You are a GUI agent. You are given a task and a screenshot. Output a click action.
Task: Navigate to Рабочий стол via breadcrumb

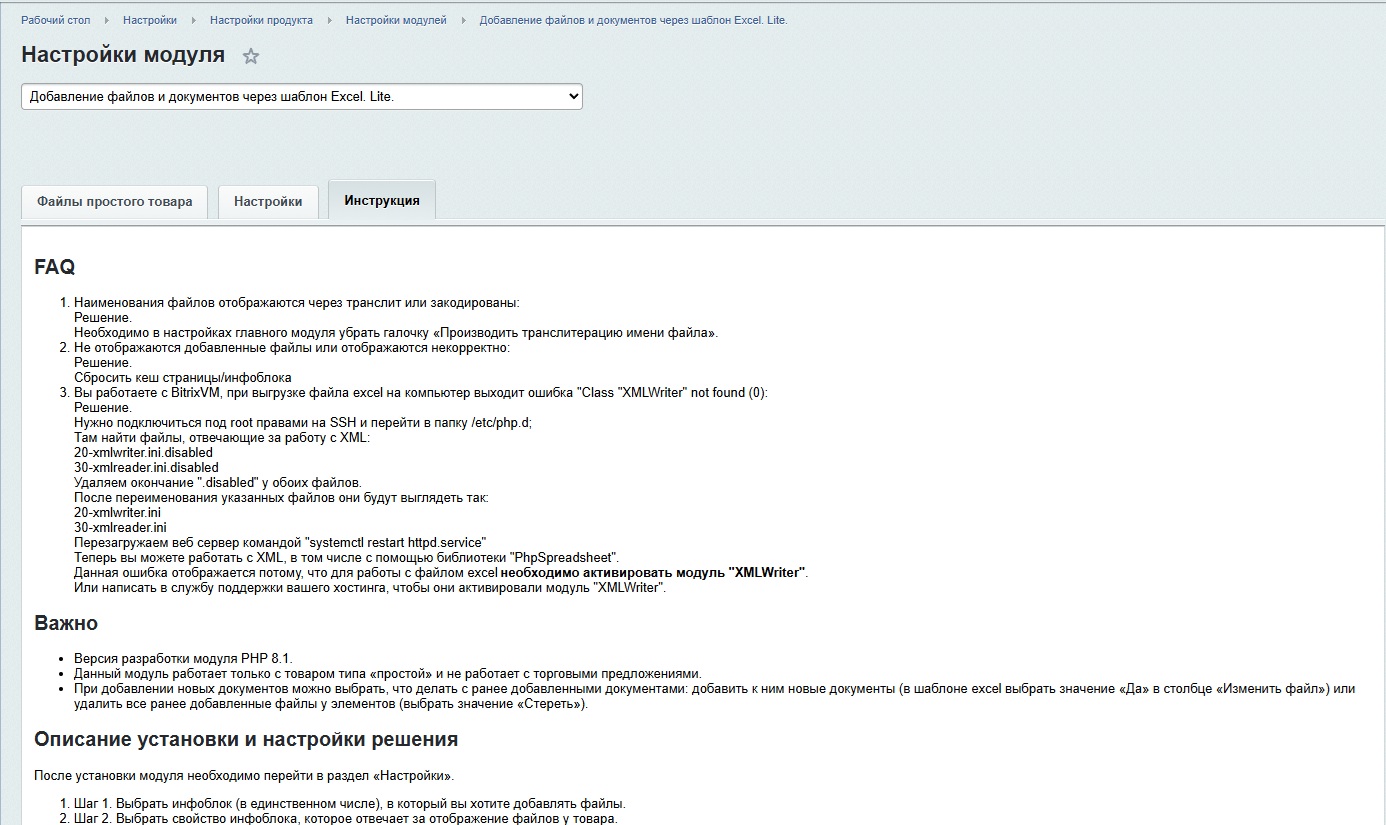pos(58,19)
